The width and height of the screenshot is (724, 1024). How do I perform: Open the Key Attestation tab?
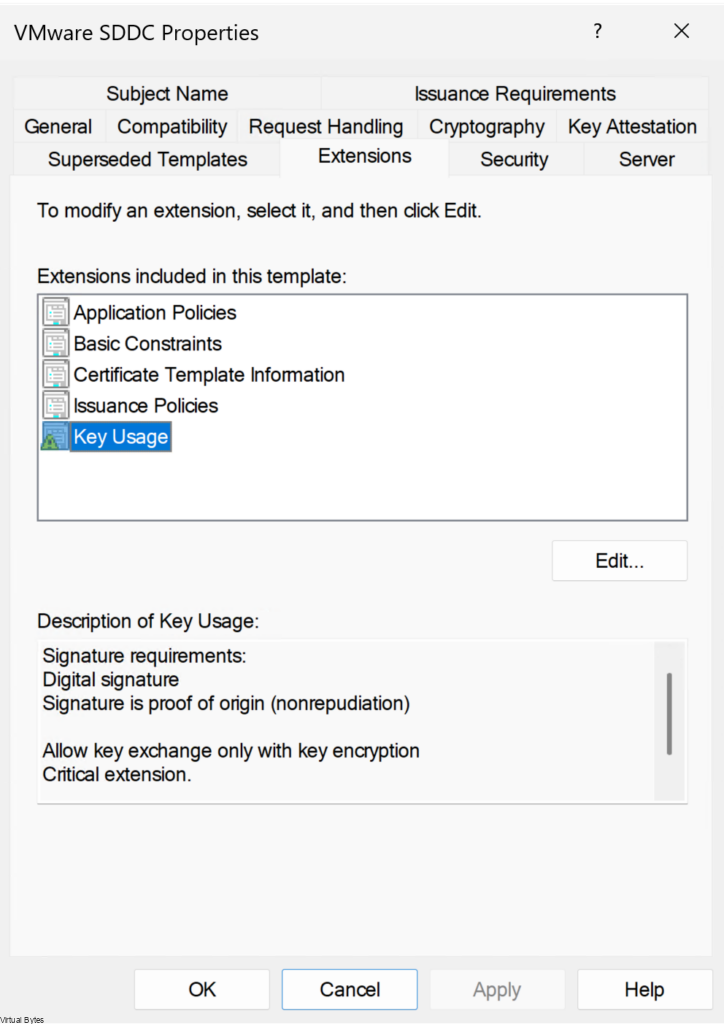pos(632,127)
